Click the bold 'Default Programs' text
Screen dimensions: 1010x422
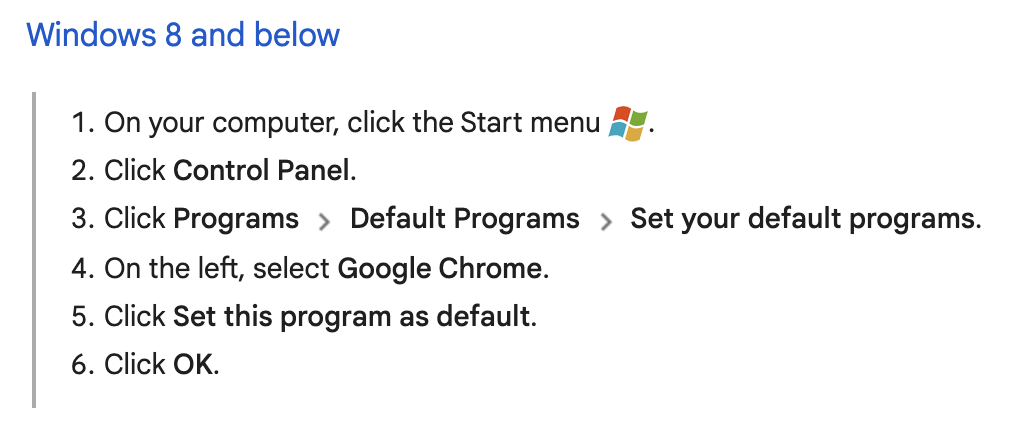[464, 219]
